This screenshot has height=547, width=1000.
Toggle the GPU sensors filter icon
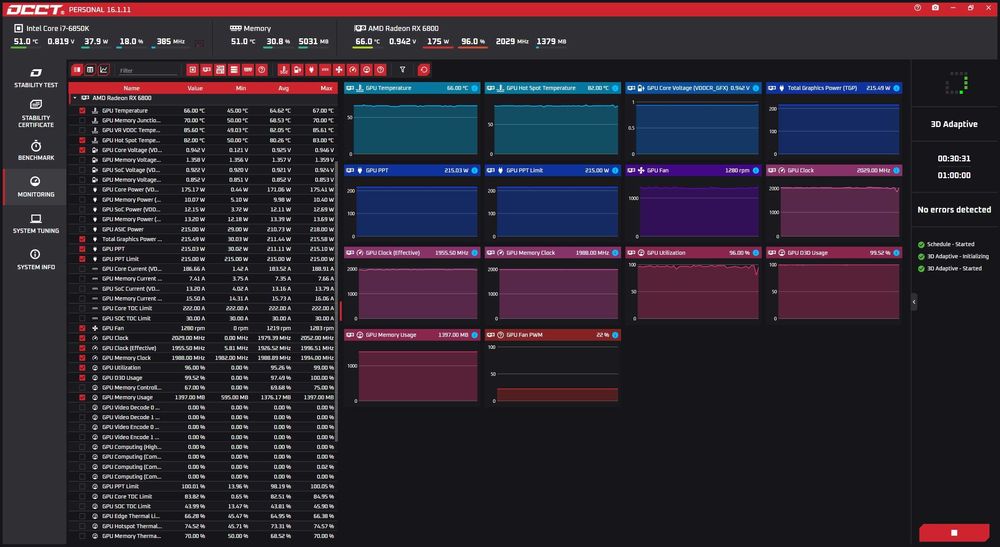207,69
